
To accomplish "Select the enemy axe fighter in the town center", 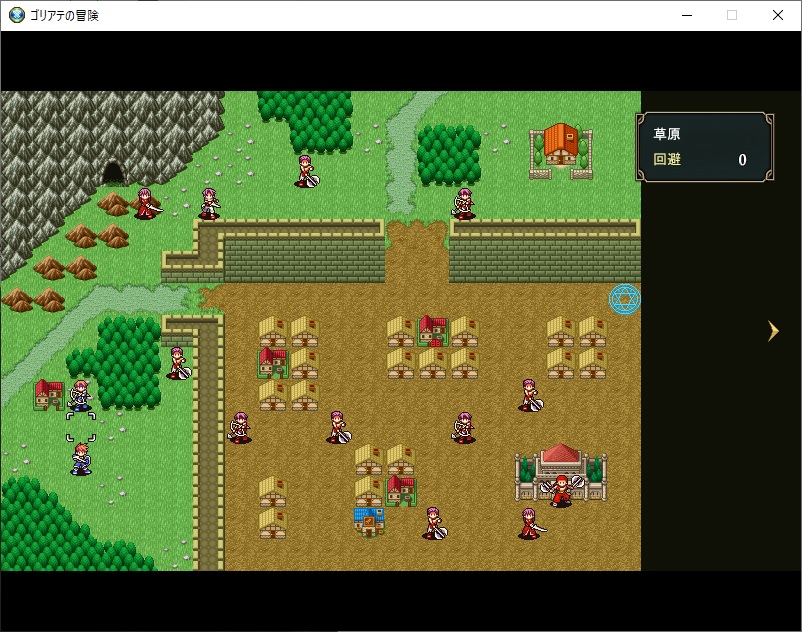I will [338, 427].
